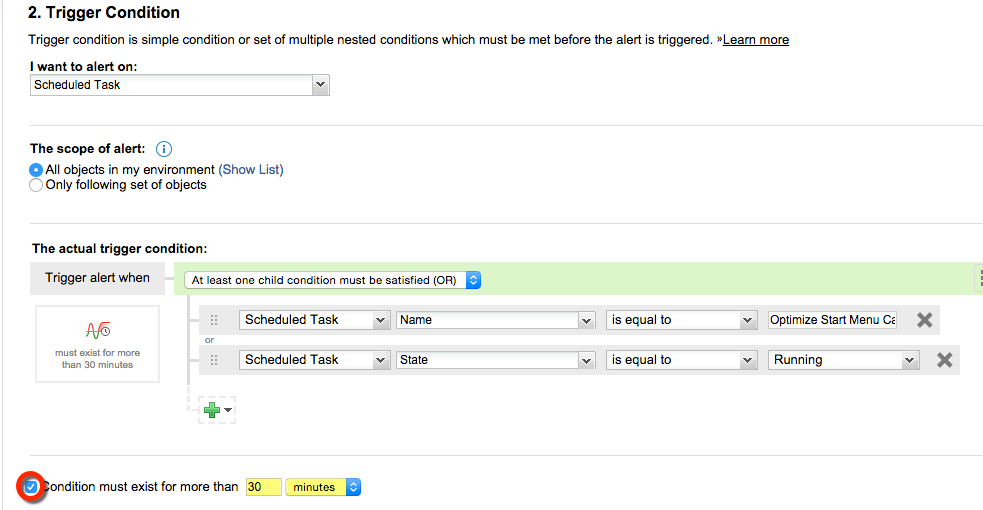The height and width of the screenshot is (510, 983).
Task: Uncheck Condition must exist for more than
Action: (x=31, y=487)
